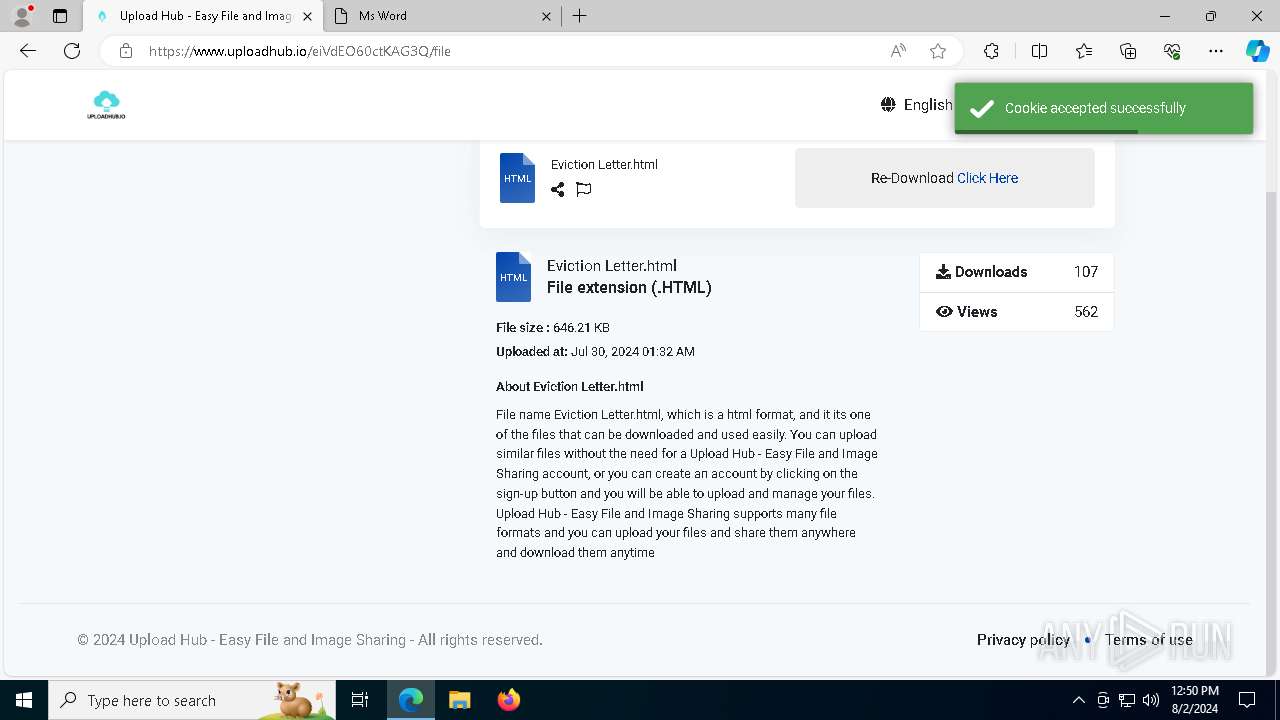Report the file with flag icon
This screenshot has height=720, width=1280.
tap(584, 189)
